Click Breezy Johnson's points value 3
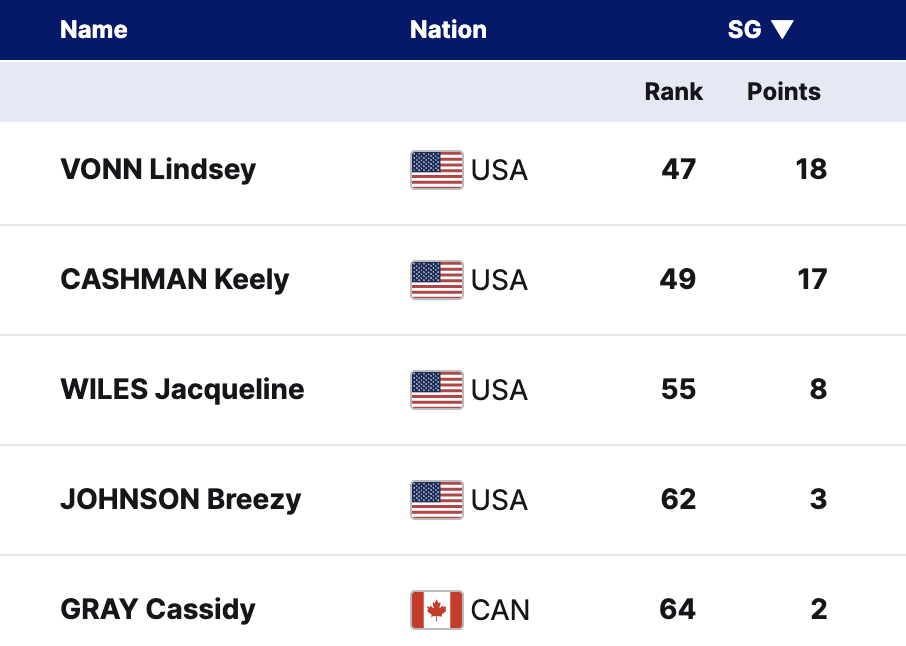906x646 pixels. (x=818, y=499)
